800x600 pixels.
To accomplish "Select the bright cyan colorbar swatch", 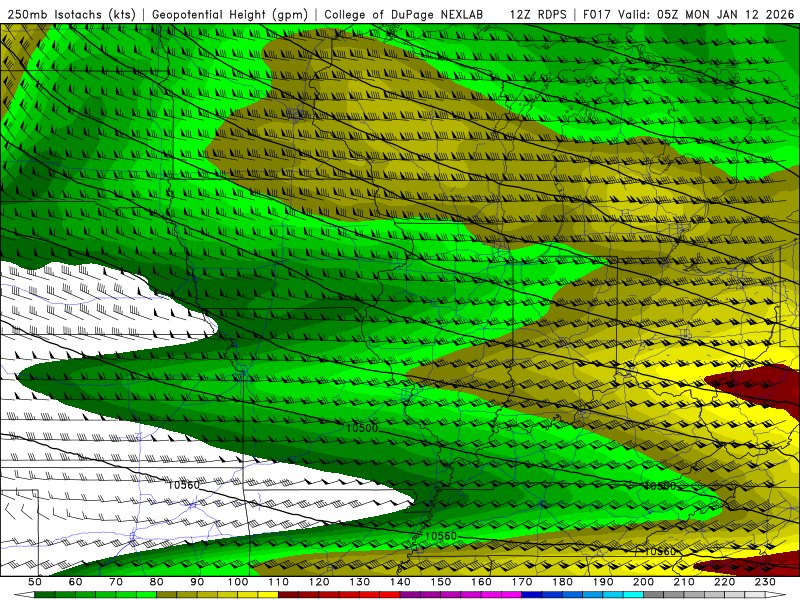I will [633, 595].
